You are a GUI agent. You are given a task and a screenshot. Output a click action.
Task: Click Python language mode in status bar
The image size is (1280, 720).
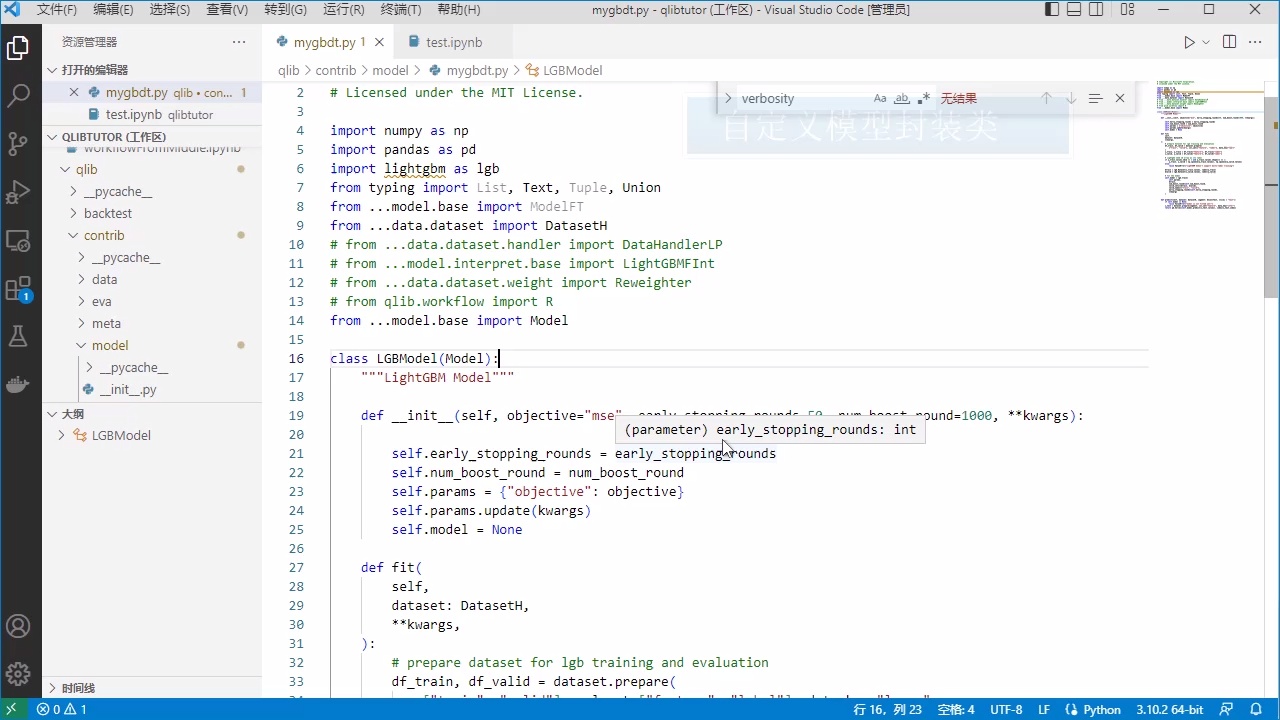1102,710
